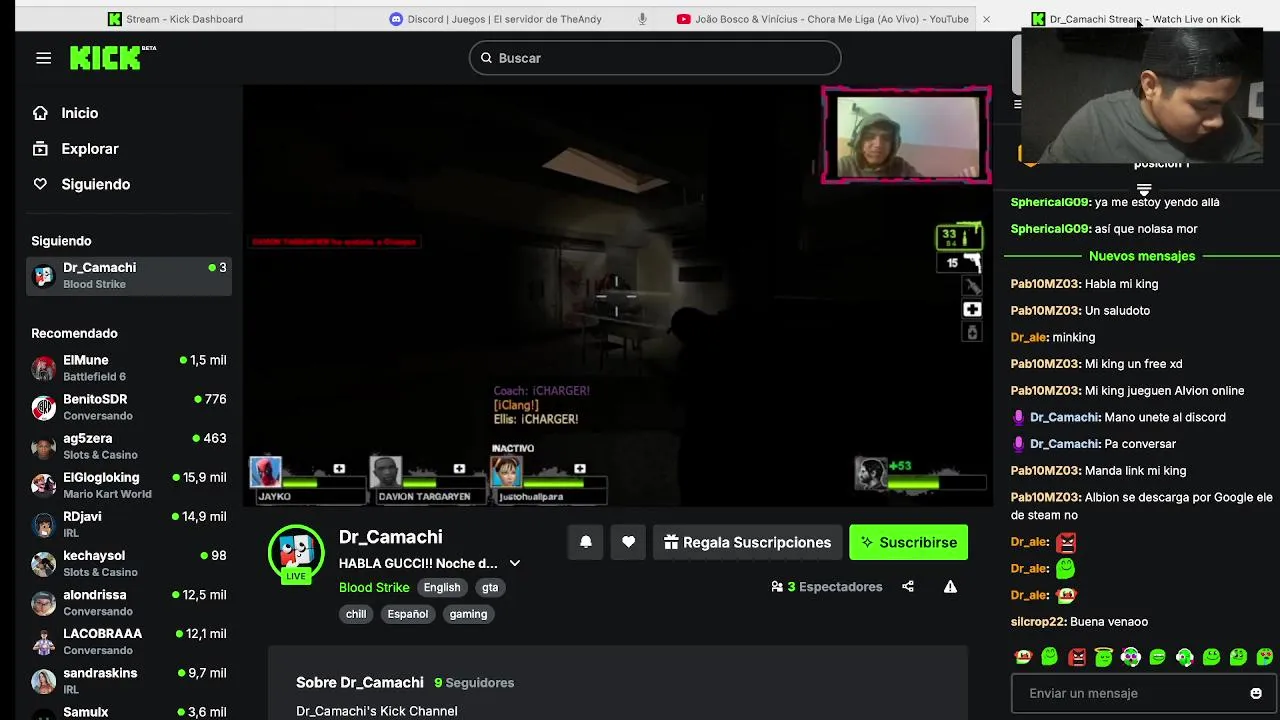Open recommended channel BenitoSDR
Screen dimensions: 1280x720
click(x=130, y=407)
